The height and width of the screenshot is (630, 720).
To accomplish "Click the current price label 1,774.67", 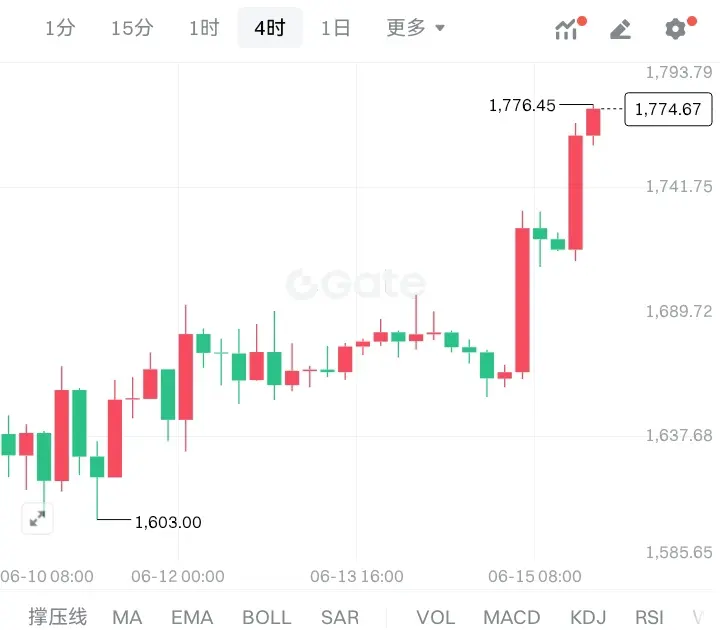I will (x=668, y=109).
